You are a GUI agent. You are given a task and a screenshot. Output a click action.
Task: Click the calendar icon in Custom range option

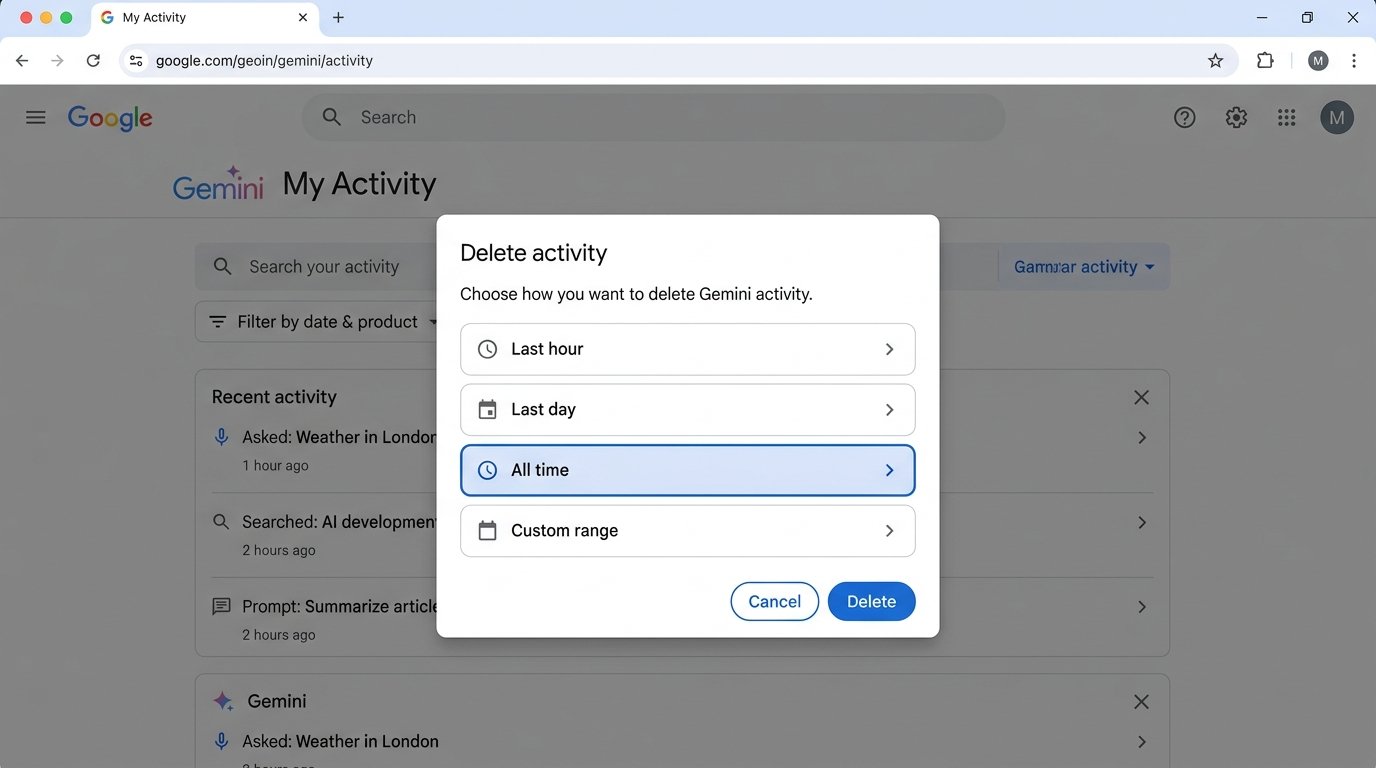coord(487,531)
